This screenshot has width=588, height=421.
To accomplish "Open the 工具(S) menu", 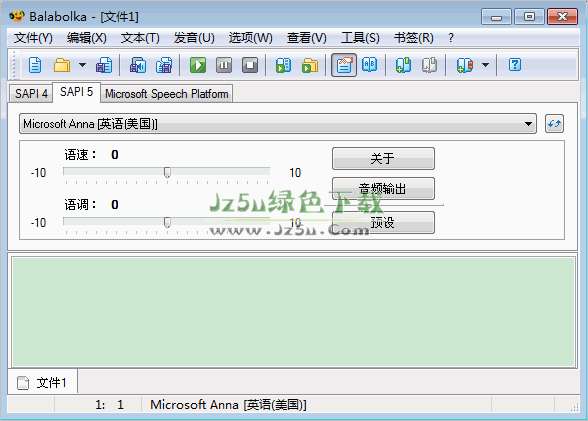I will (360, 38).
